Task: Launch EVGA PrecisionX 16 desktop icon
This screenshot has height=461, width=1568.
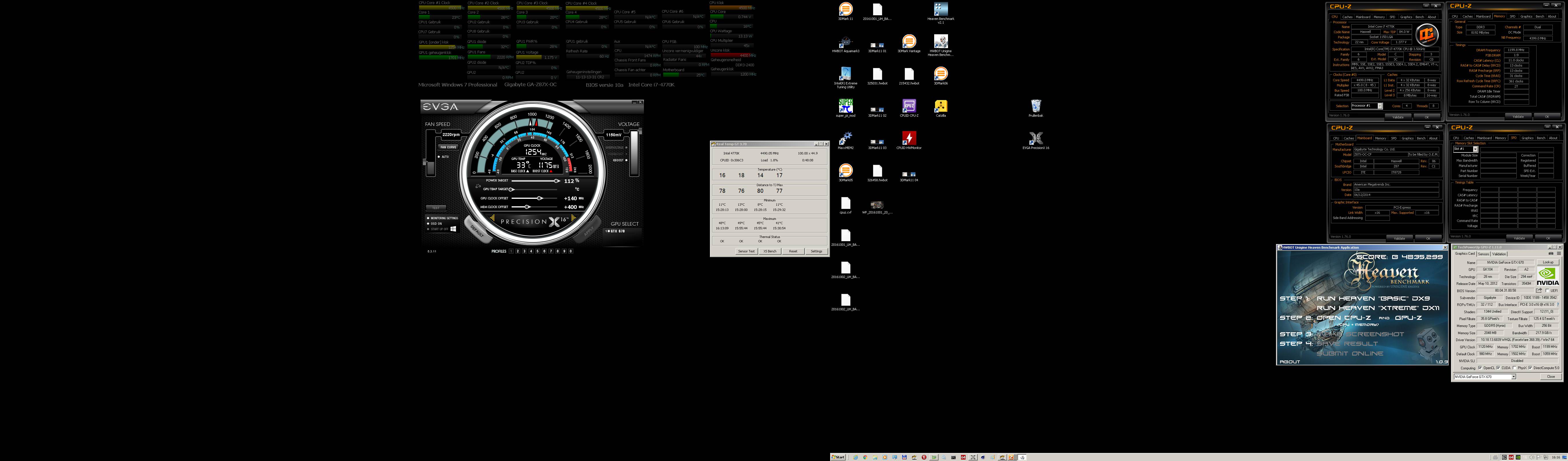Action: click(1035, 141)
